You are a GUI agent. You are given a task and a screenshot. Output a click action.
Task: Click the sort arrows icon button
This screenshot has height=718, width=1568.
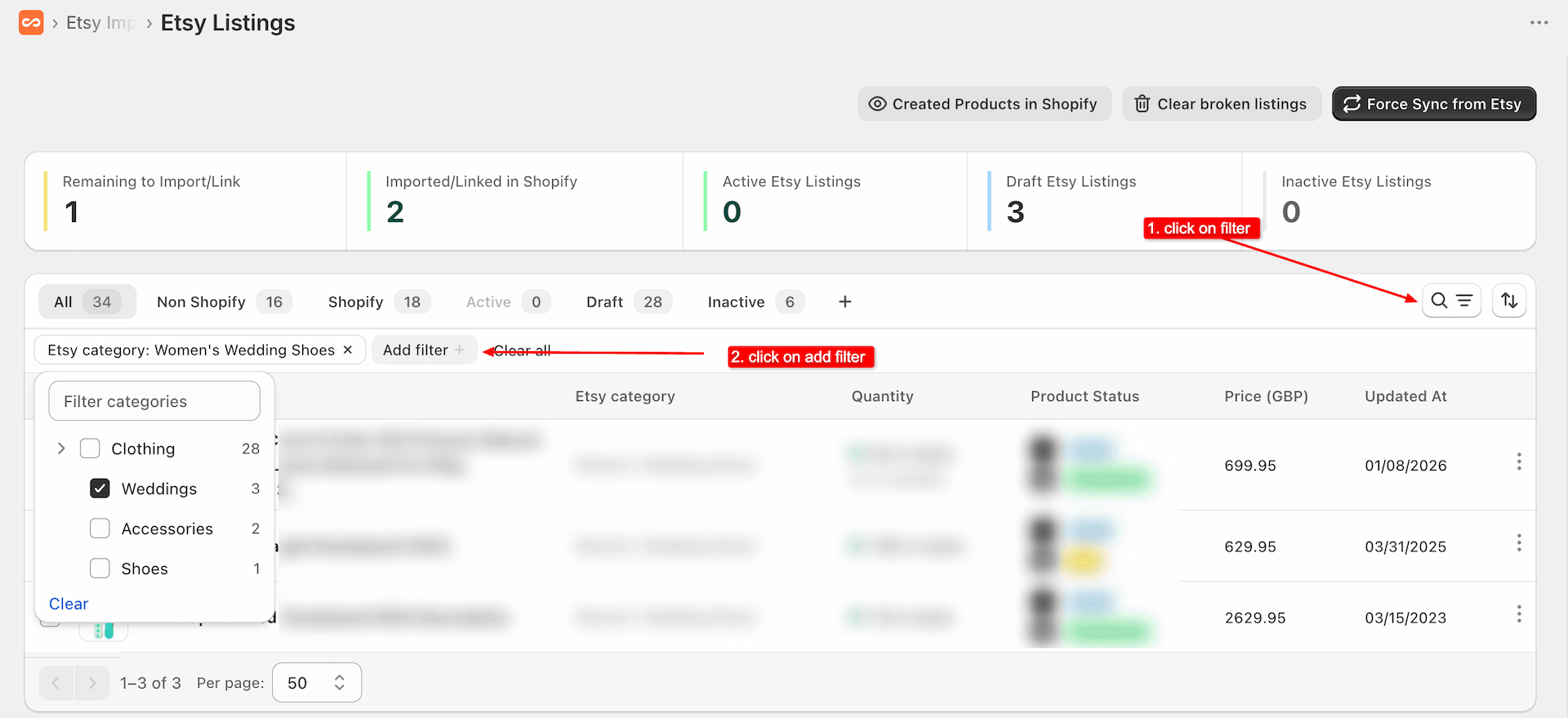coord(1509,301)
